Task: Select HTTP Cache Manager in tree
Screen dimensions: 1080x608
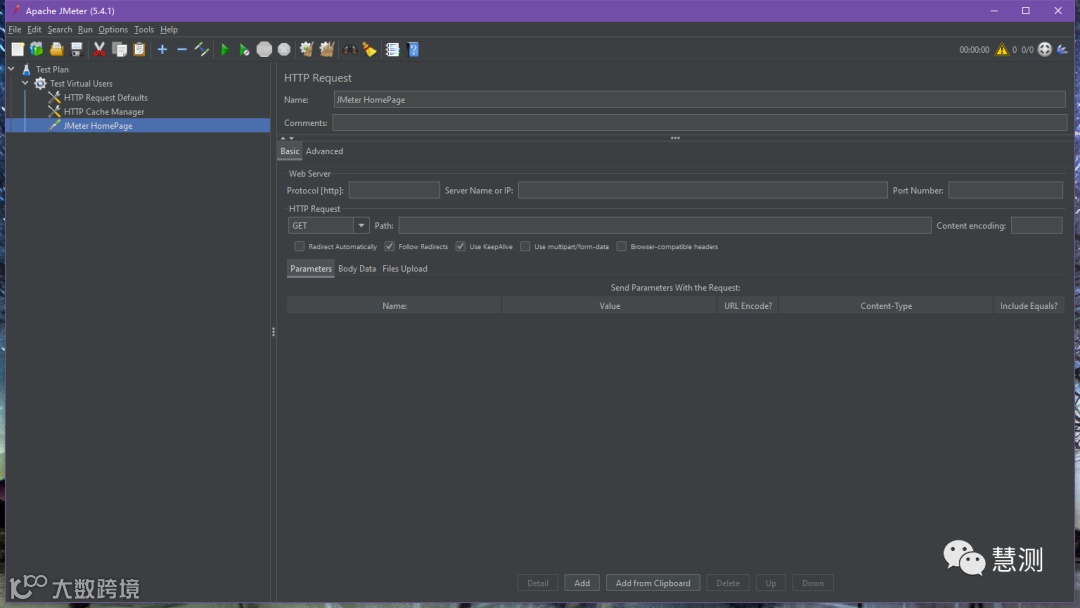Action: [104, 112]
